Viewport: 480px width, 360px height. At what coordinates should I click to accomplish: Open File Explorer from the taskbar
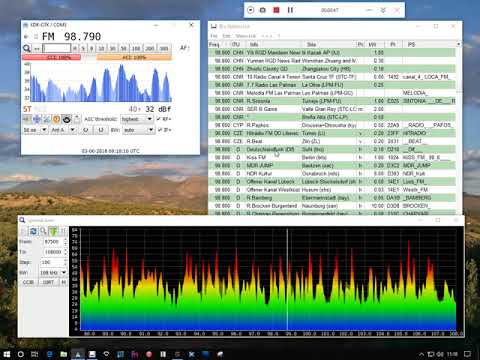[x=64, y=354]
